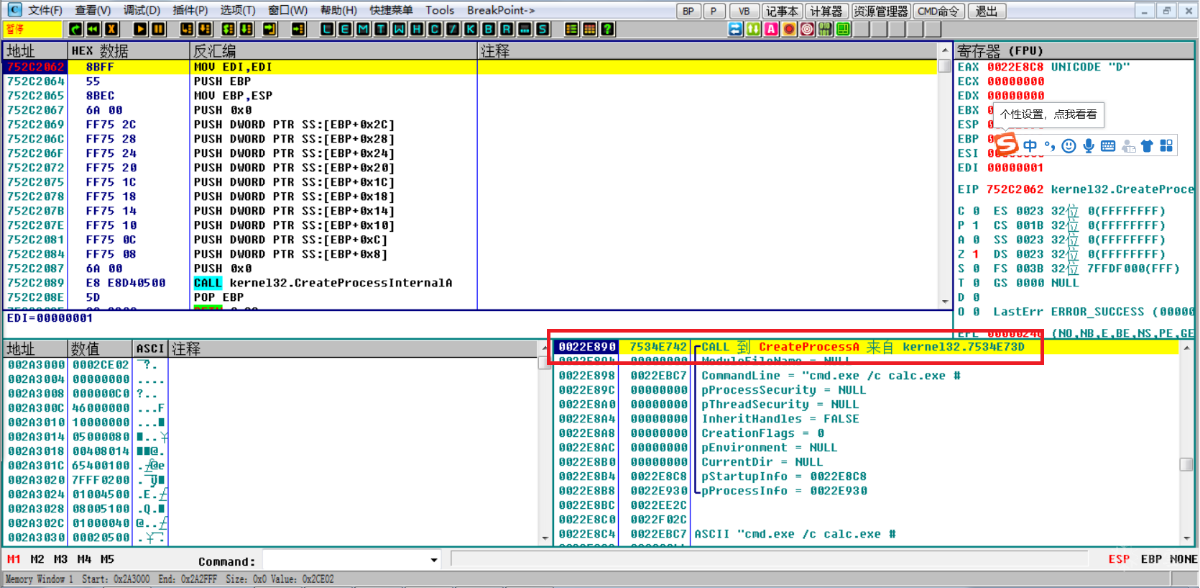Open Threads window (T)
Viewport: 1200px width, 588px height.
click(380, 29)
